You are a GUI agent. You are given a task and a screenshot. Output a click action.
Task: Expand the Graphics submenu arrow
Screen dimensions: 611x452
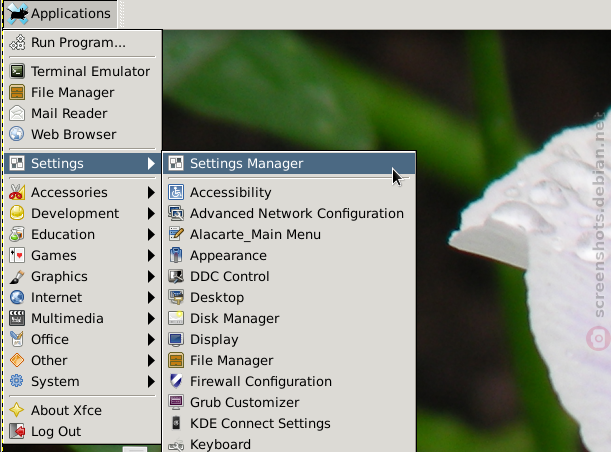[151, 276]
